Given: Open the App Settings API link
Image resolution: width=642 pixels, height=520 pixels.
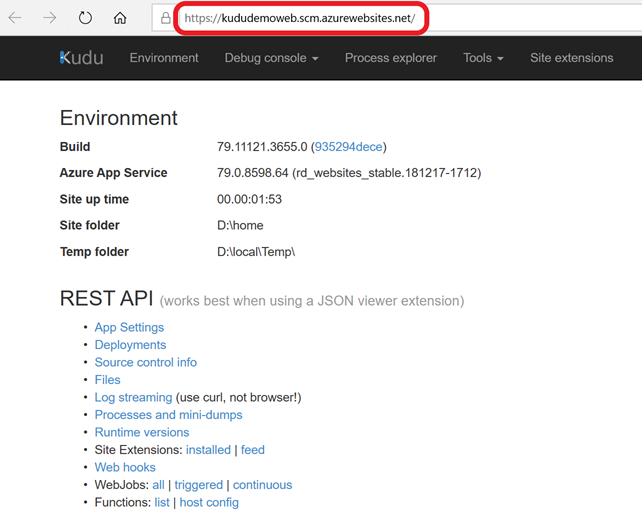Looking at the screenshot, I should pos(129,327).
